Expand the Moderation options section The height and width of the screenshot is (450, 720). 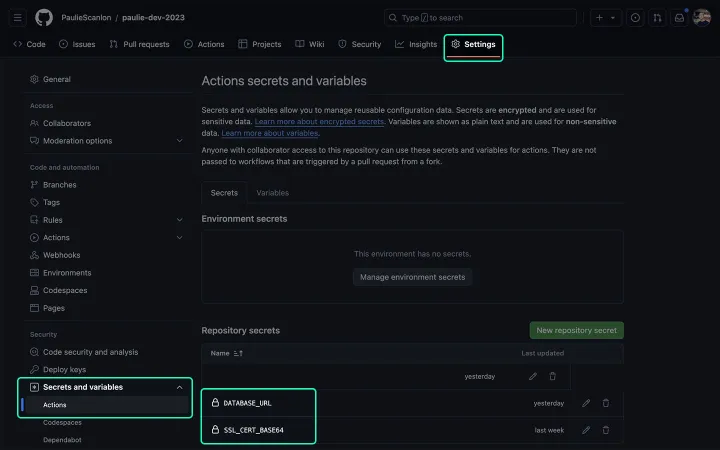[x=179, y=141]
